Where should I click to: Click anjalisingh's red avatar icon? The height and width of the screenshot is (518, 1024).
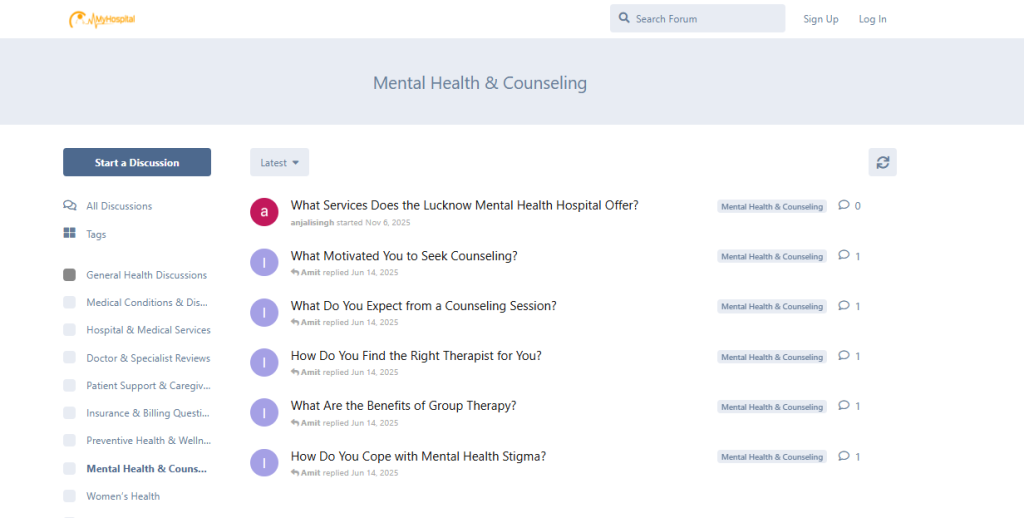click(264, 212)
